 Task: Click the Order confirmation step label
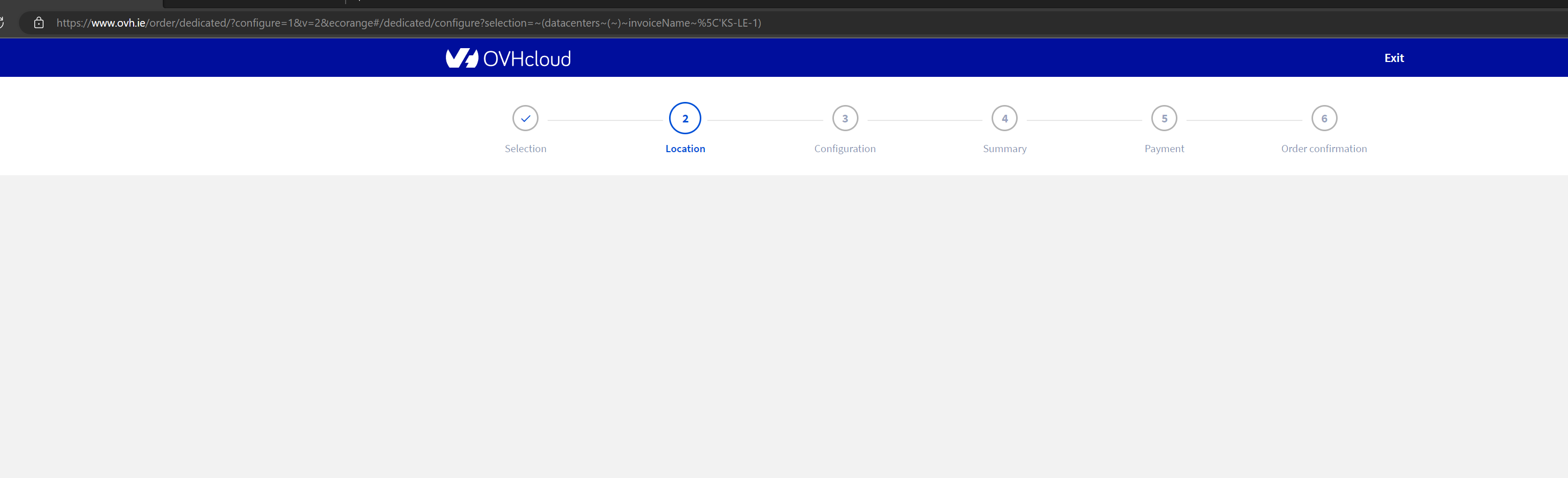1324,149
